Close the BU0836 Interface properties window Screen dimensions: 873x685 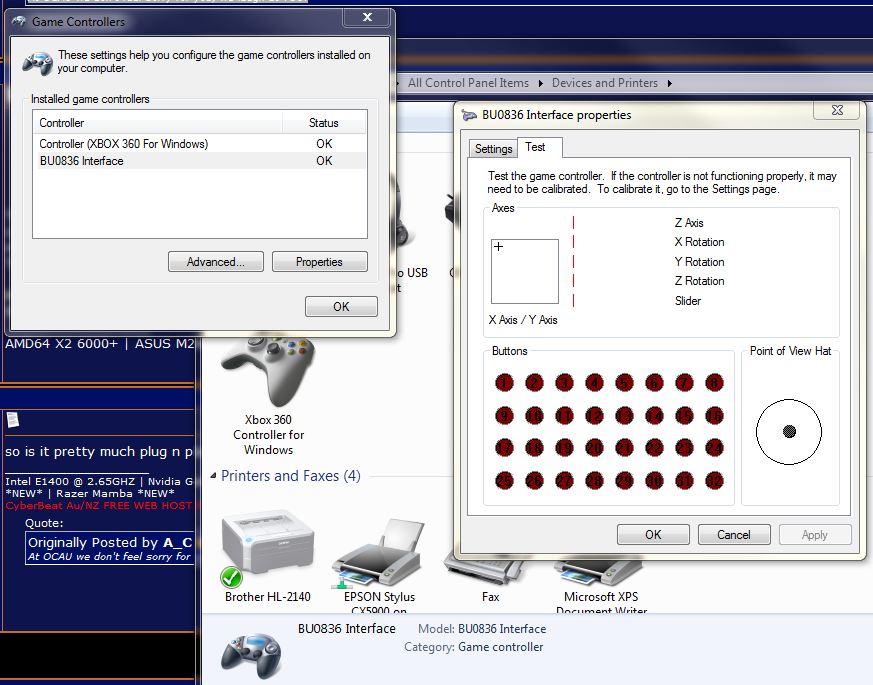pos(837,110)
